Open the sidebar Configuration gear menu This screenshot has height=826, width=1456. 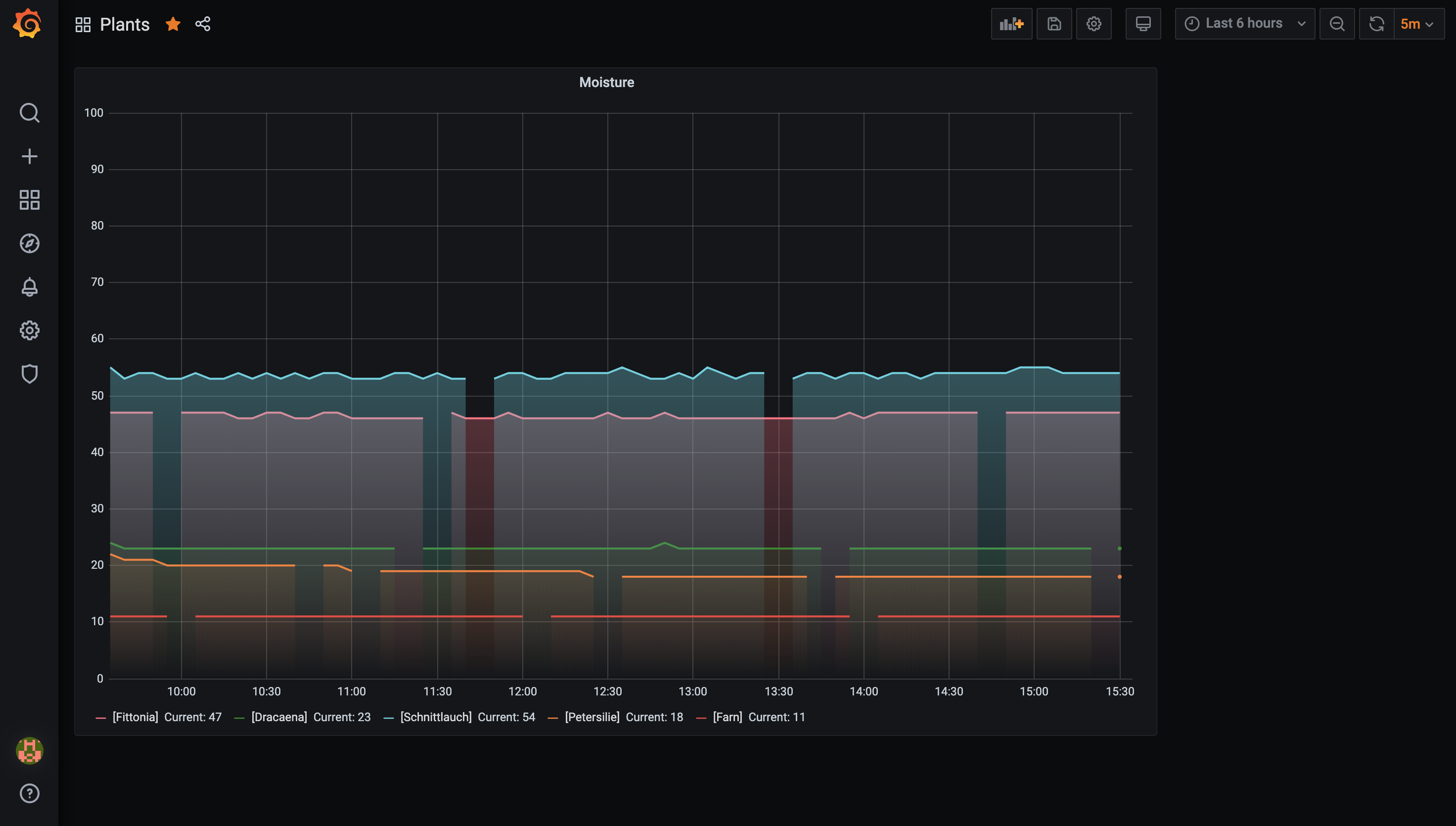click(x=30, y=330)
